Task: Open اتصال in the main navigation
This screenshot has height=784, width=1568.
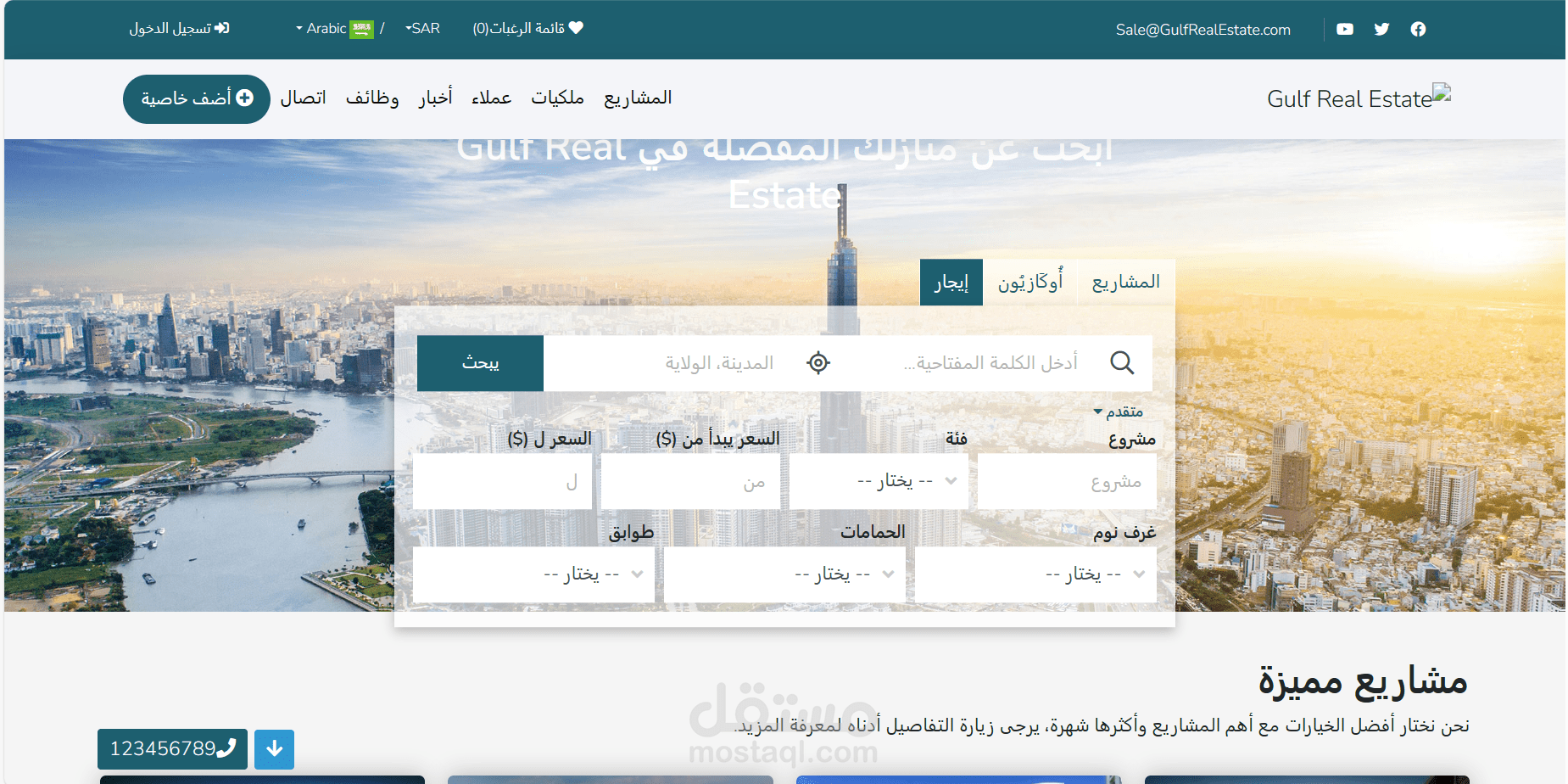Action: [303, 98]
